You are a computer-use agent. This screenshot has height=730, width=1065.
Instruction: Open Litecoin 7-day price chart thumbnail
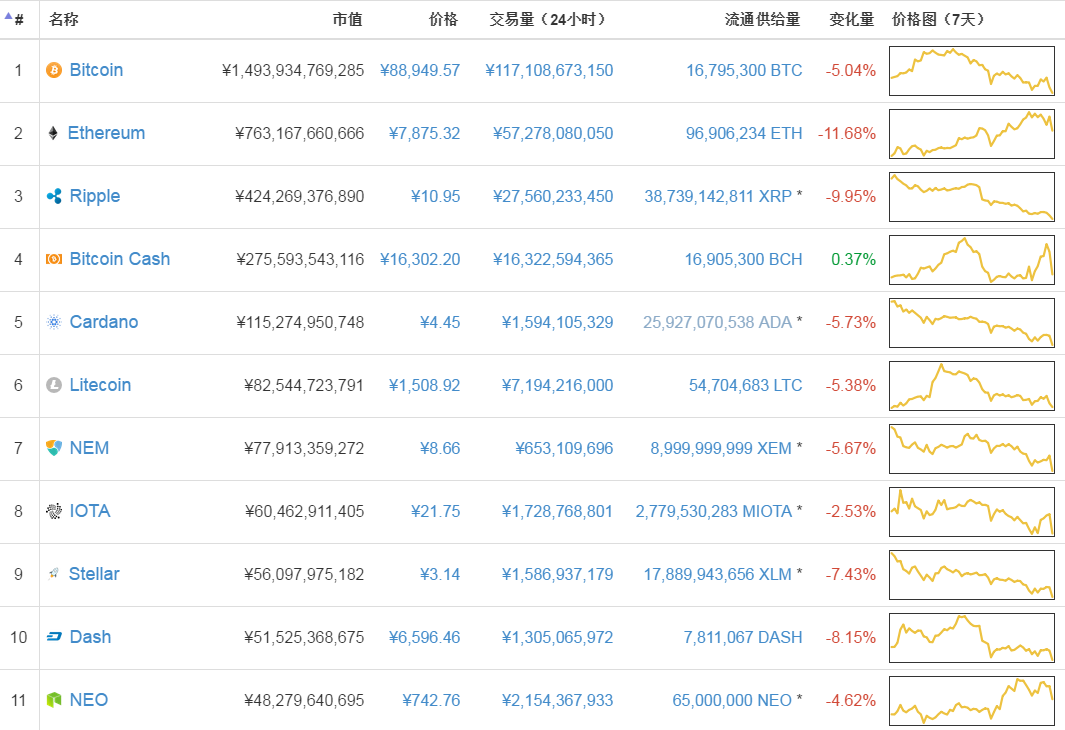[x=971, y=385]
